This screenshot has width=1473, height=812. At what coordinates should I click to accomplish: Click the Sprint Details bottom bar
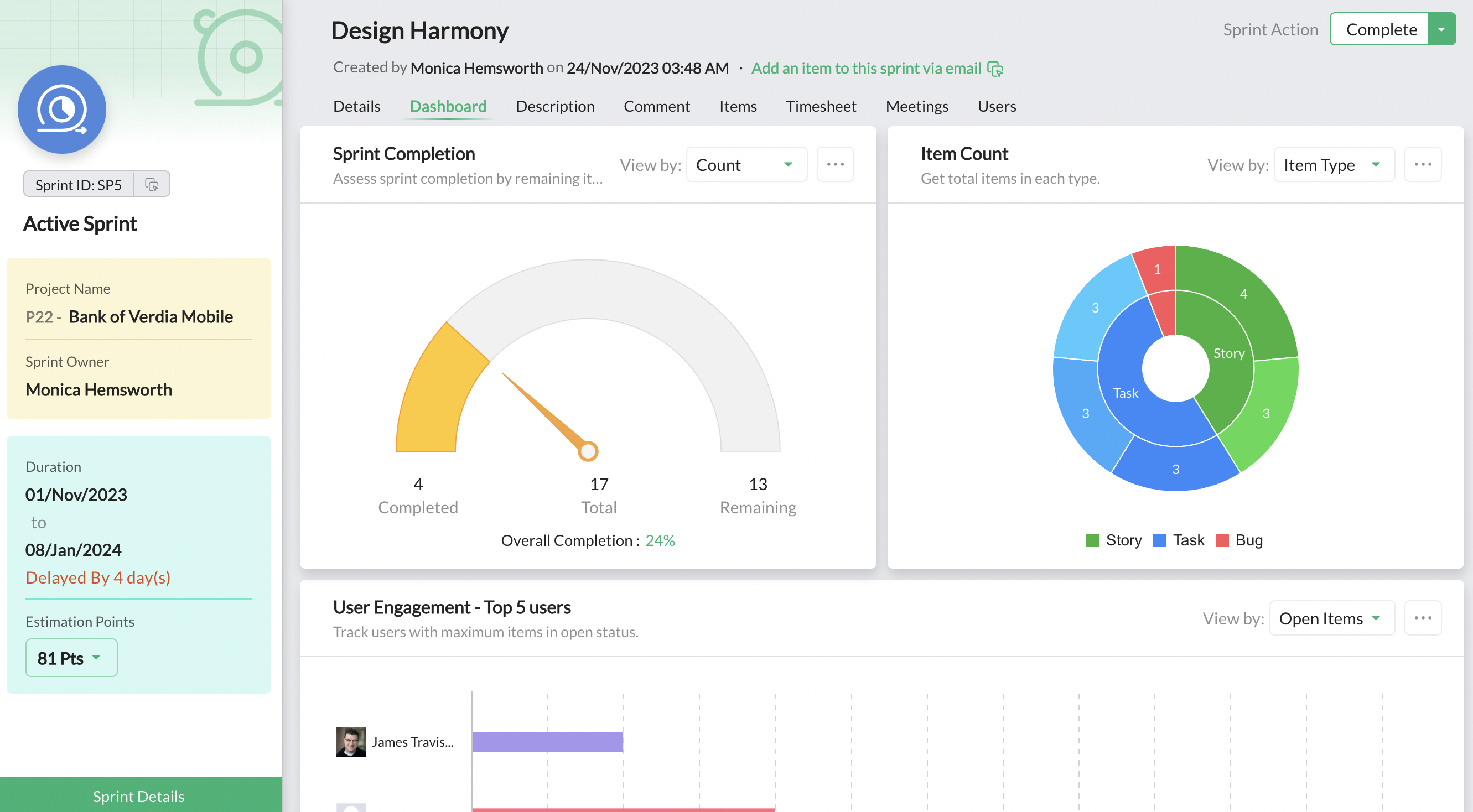(x=139, y=795)
